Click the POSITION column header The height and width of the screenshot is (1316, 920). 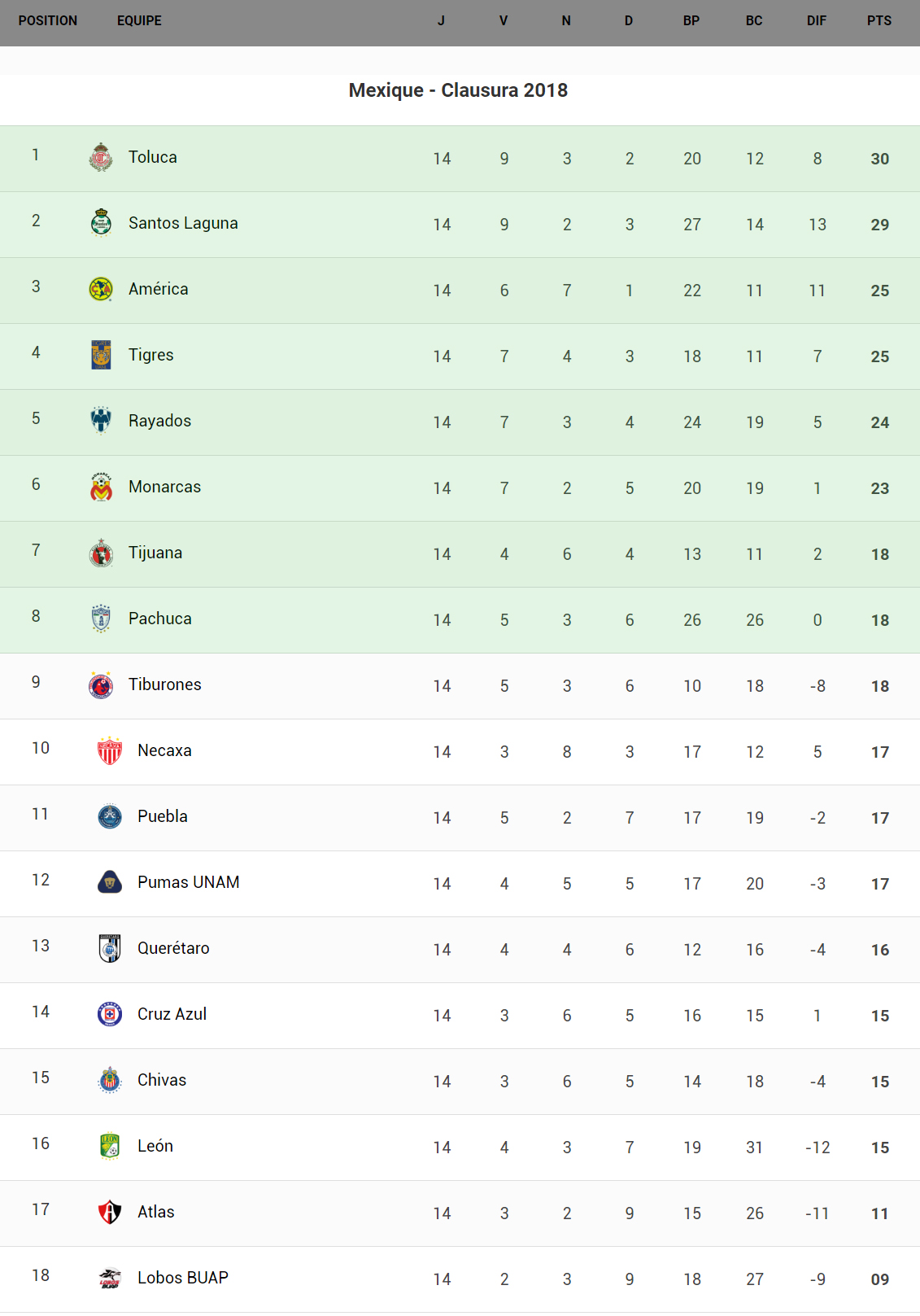(48, 21)
